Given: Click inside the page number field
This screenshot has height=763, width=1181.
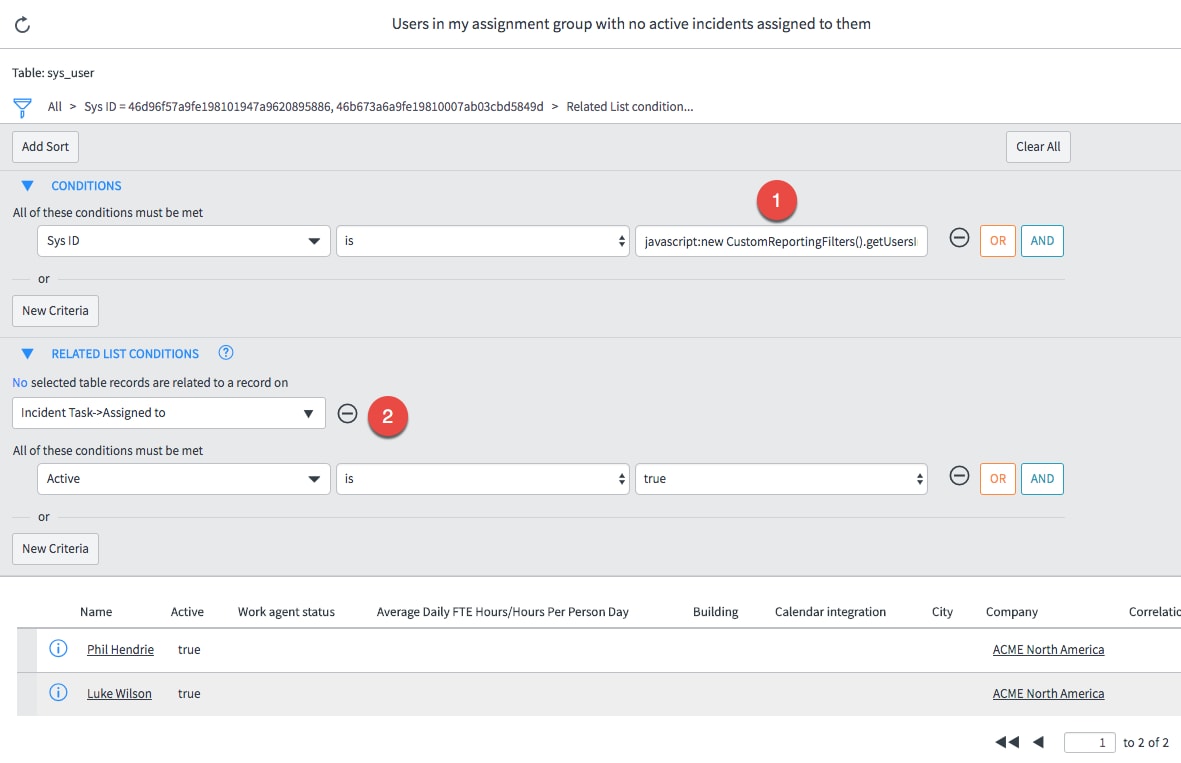Looking at the screenshot, I should pyautogui.click(x=1089, y=742).
